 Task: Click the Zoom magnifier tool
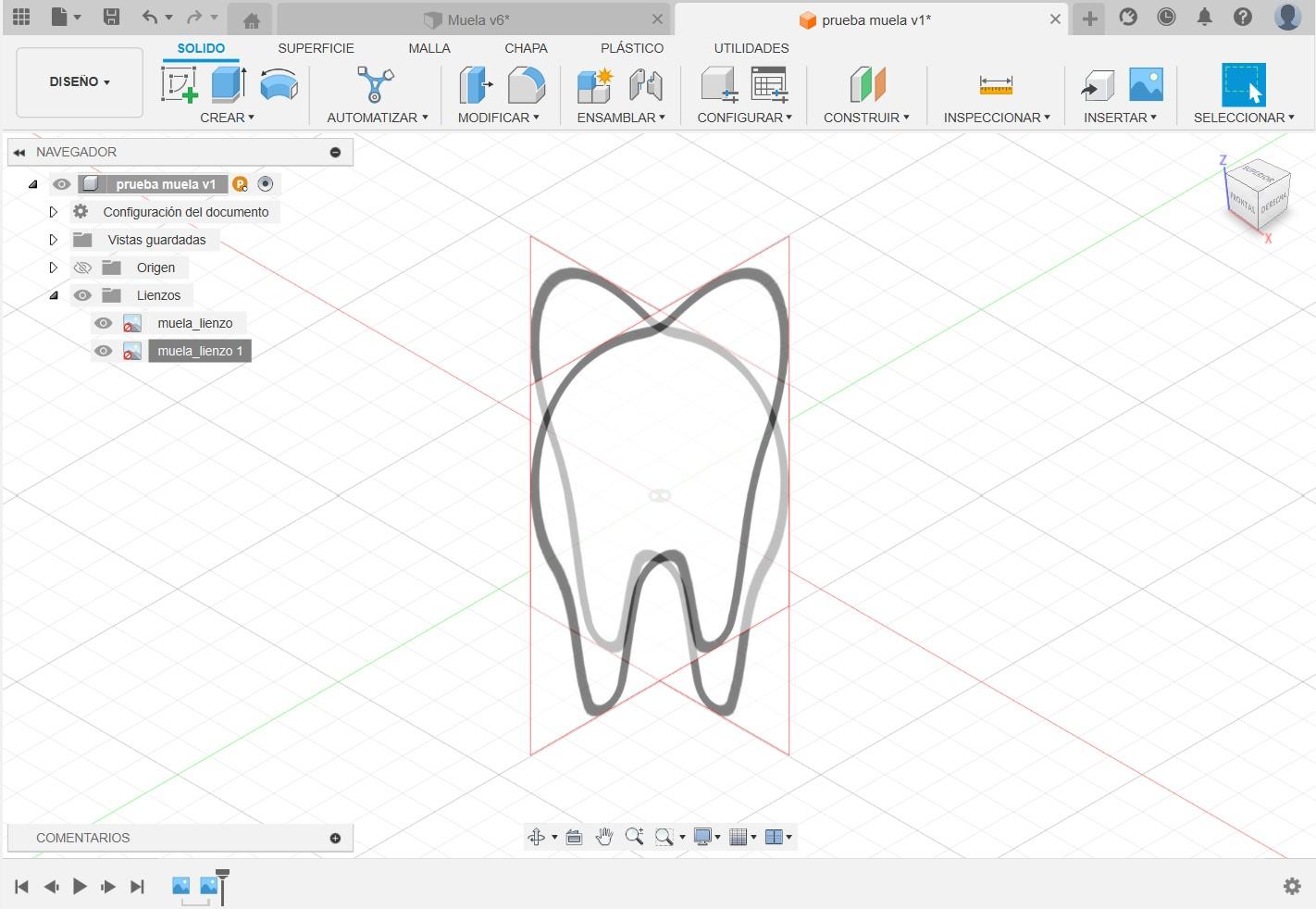tap(634, 837)
